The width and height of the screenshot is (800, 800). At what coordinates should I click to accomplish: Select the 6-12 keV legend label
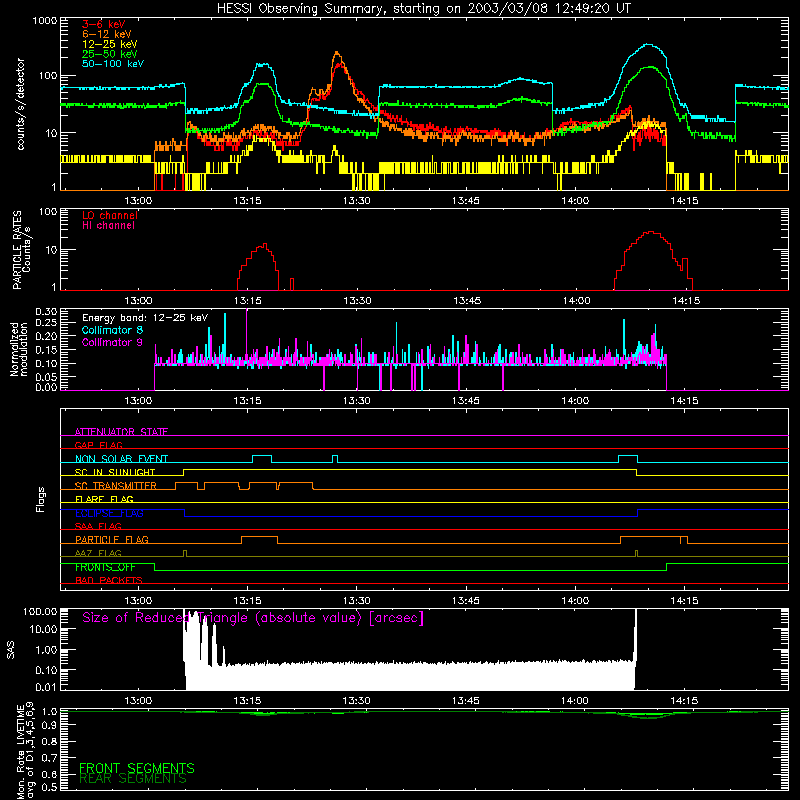tap(107, 34)
